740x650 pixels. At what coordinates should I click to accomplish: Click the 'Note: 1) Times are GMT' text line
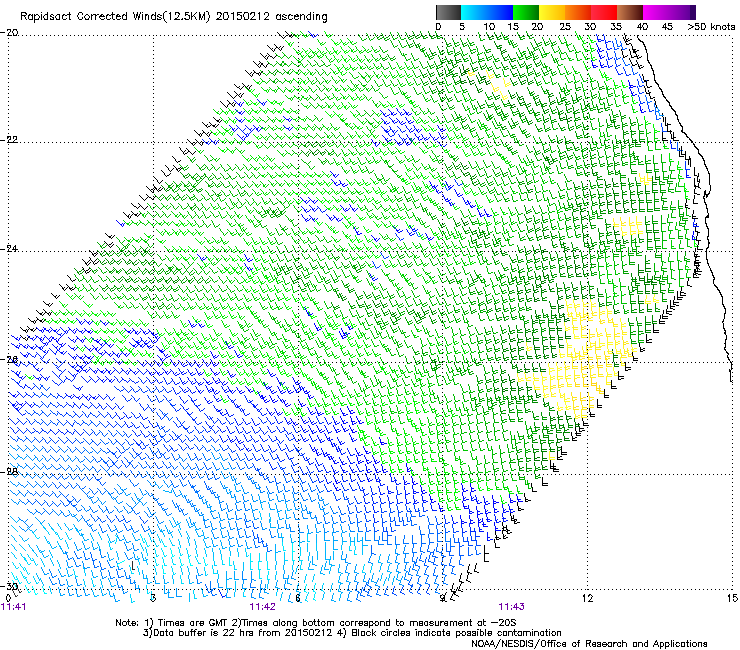[316, 623]
